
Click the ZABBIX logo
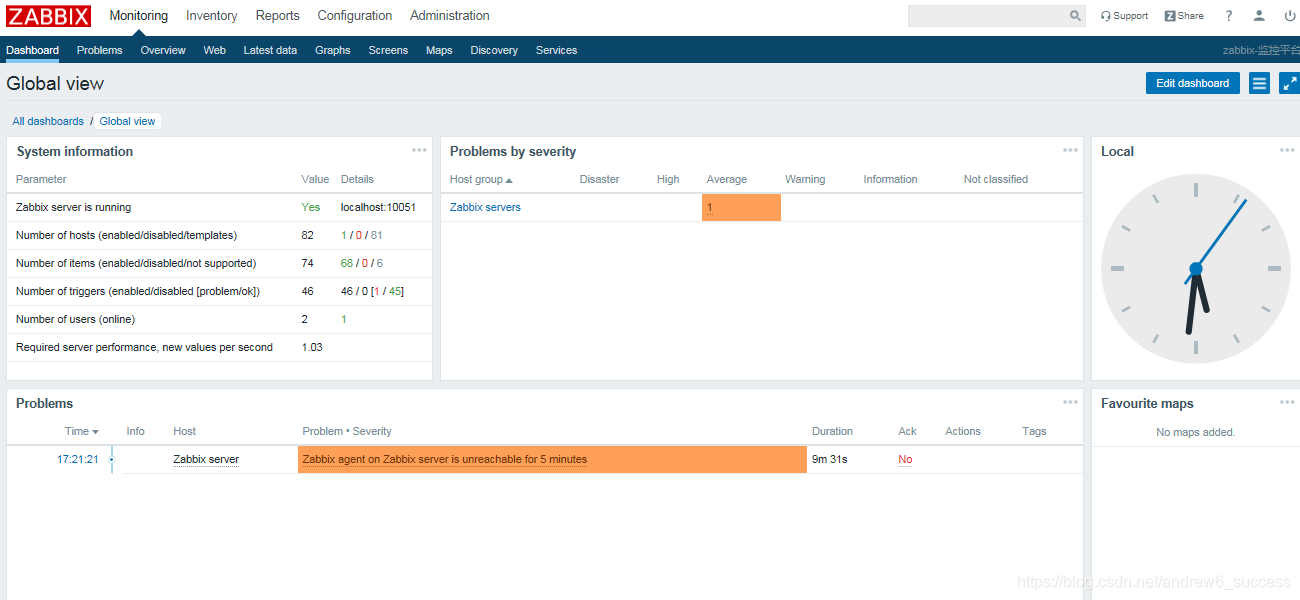49,16
